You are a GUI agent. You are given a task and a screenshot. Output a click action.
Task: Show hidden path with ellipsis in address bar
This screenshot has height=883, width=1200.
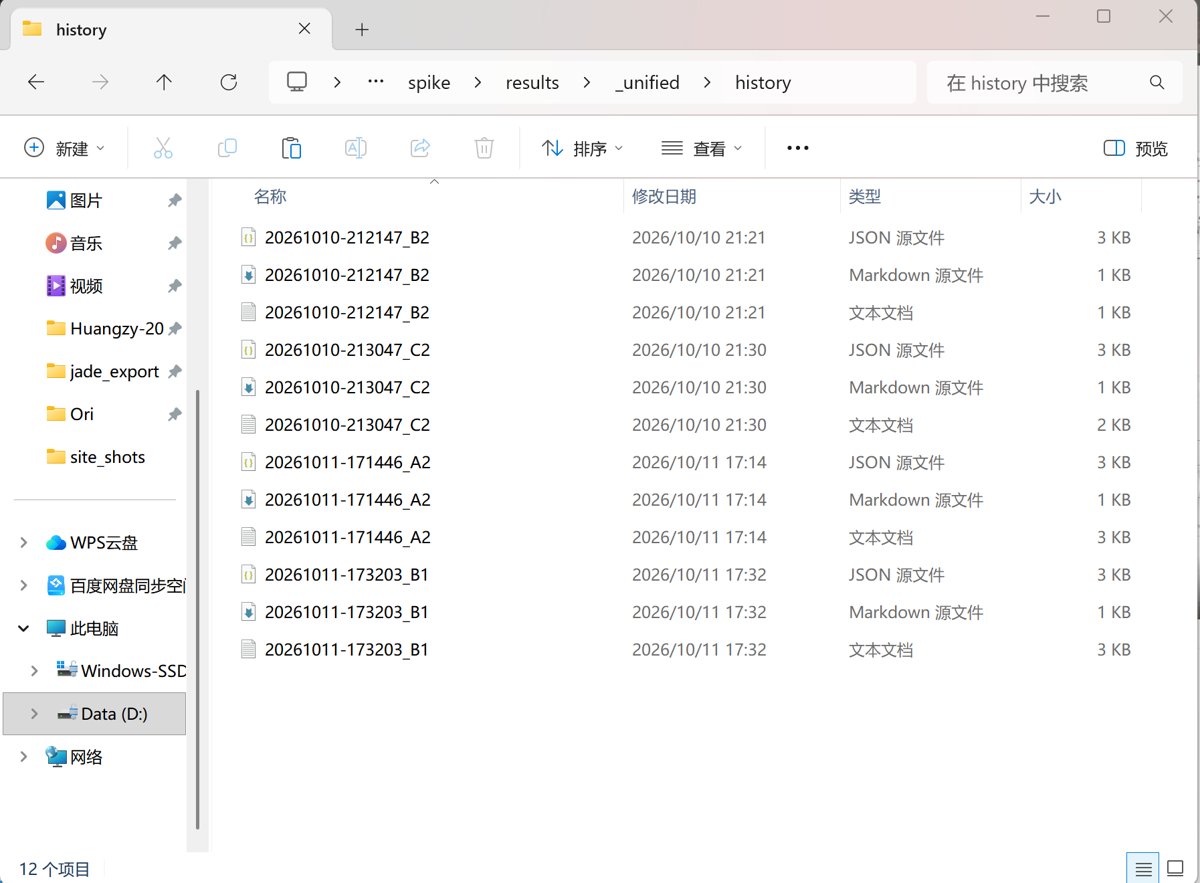pos(376,82)
